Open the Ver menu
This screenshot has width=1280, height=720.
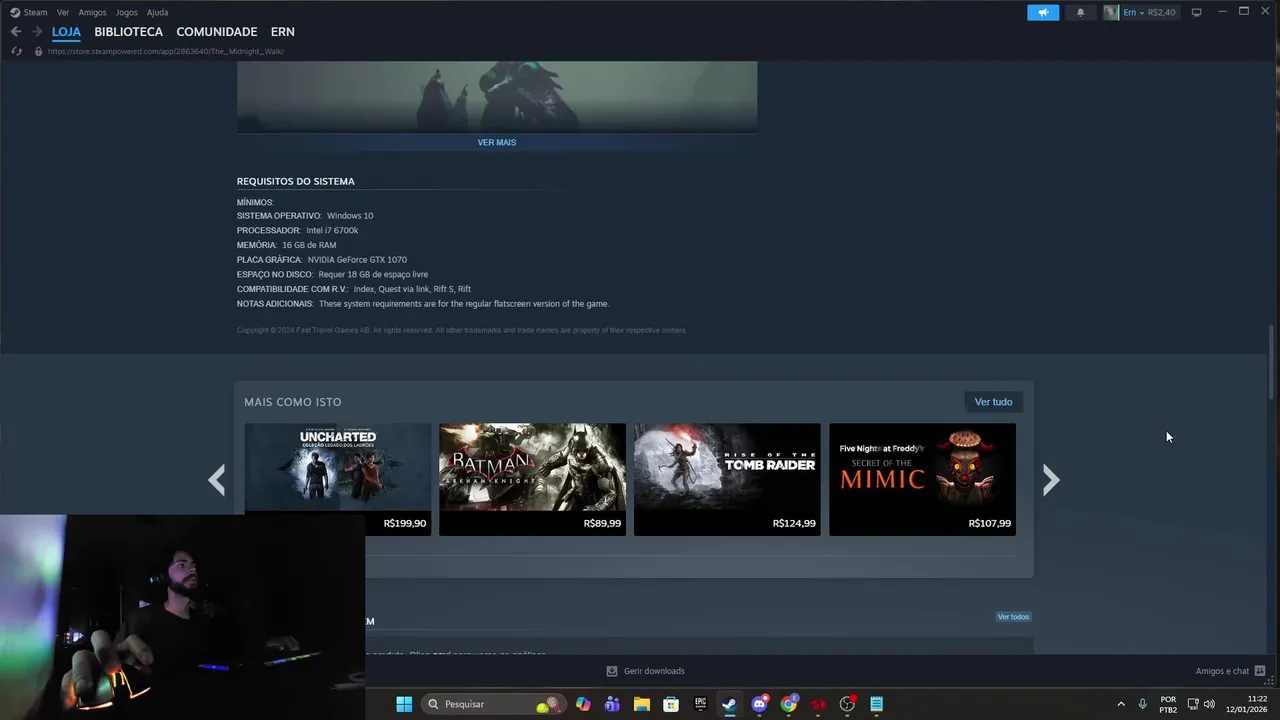tap(63, 12)
